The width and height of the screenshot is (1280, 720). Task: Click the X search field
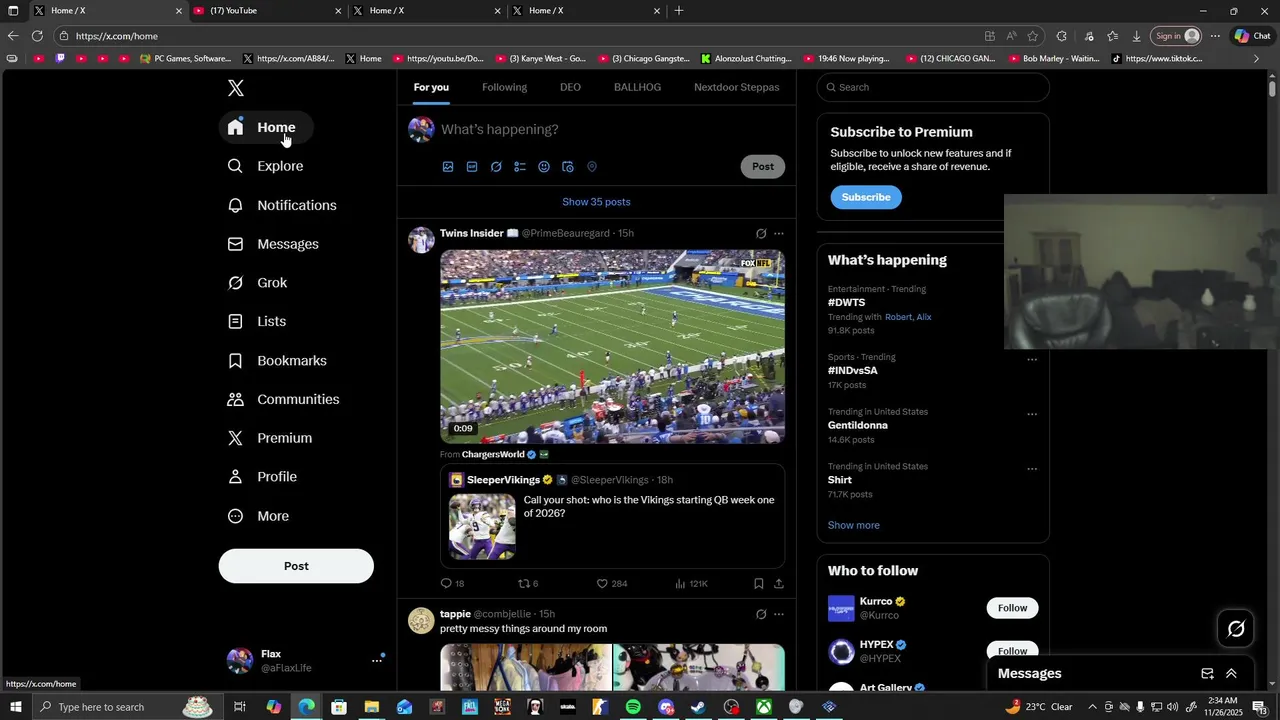[933, 87]
